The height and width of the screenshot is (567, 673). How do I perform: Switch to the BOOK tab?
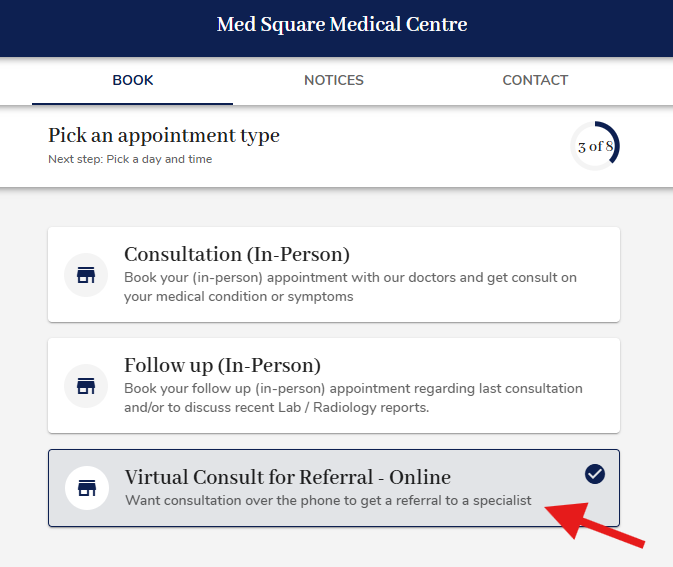tap(133, 80)
